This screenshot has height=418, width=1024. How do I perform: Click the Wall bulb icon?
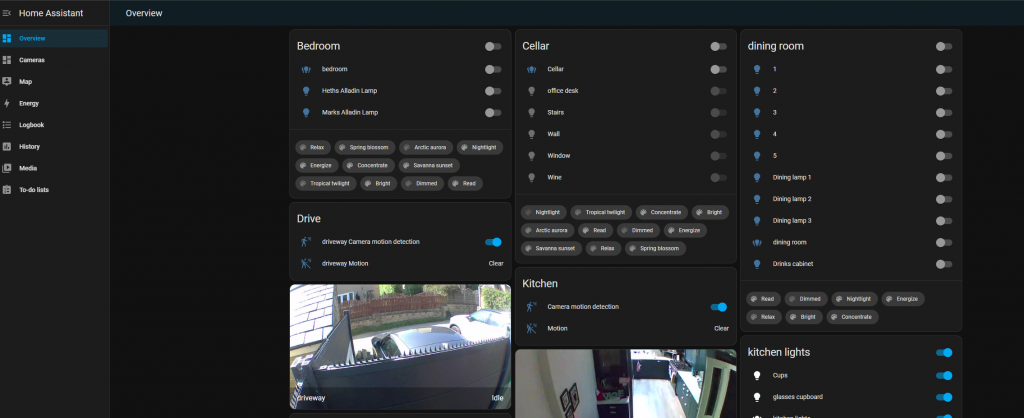(532, 134)
